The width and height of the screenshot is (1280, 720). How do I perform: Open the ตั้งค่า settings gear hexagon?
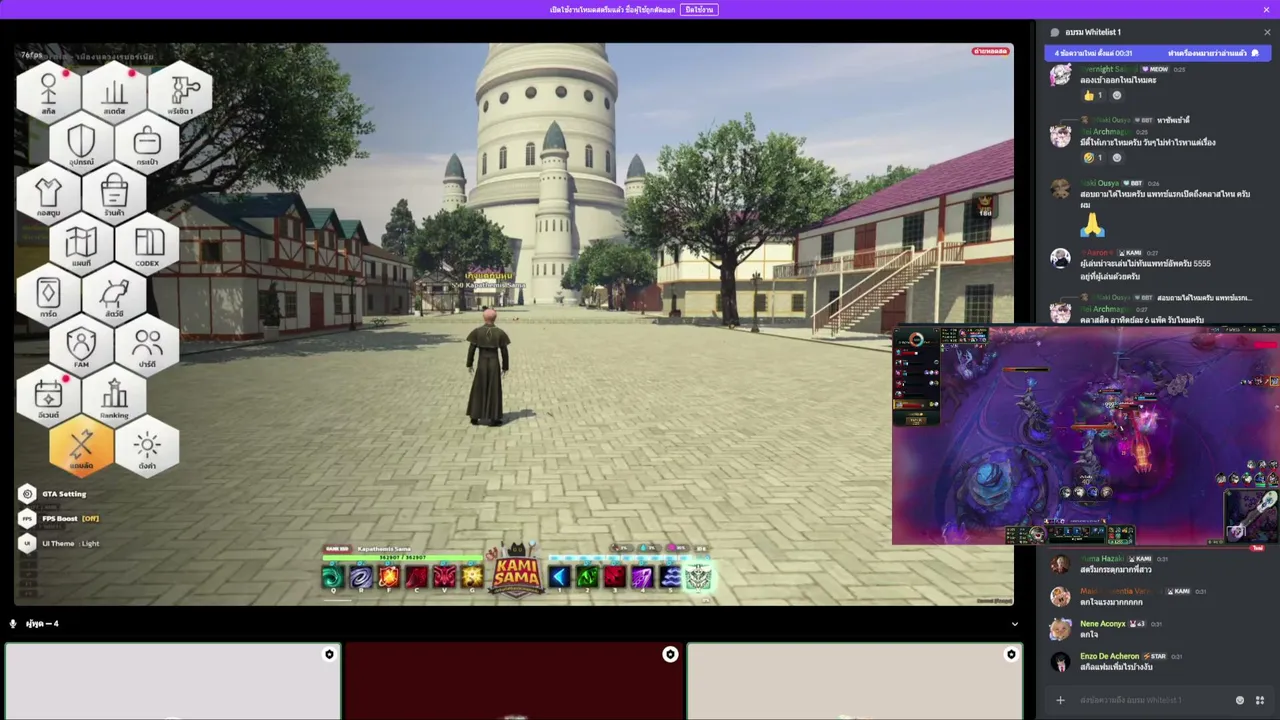[x=147, y=447]
